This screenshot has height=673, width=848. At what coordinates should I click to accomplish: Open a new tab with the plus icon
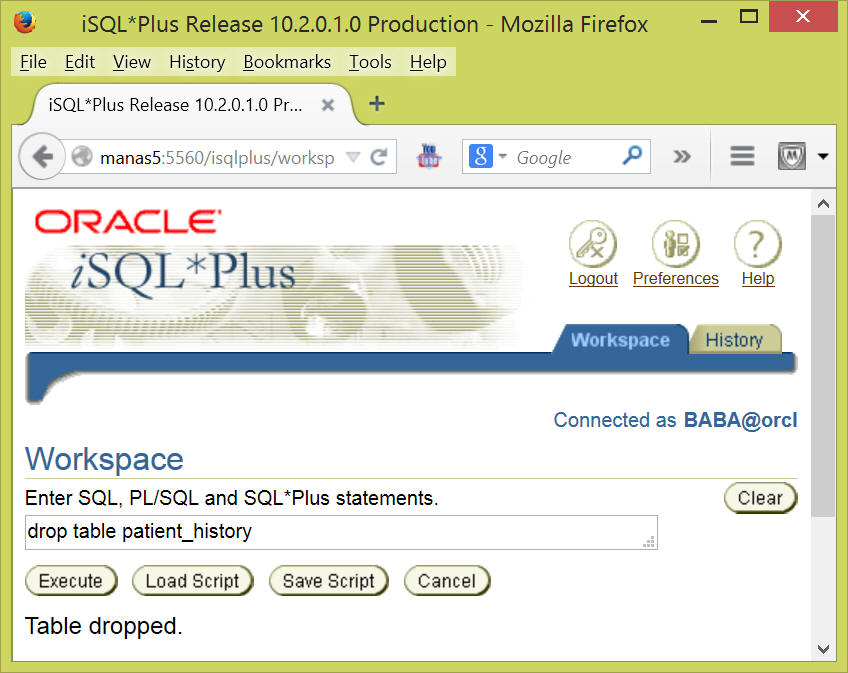coord(377,103)
